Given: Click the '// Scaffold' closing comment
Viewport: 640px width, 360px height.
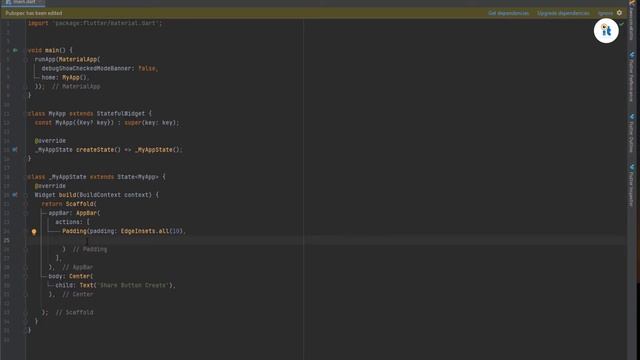Looking at the screenshot, I should point(74,313).
